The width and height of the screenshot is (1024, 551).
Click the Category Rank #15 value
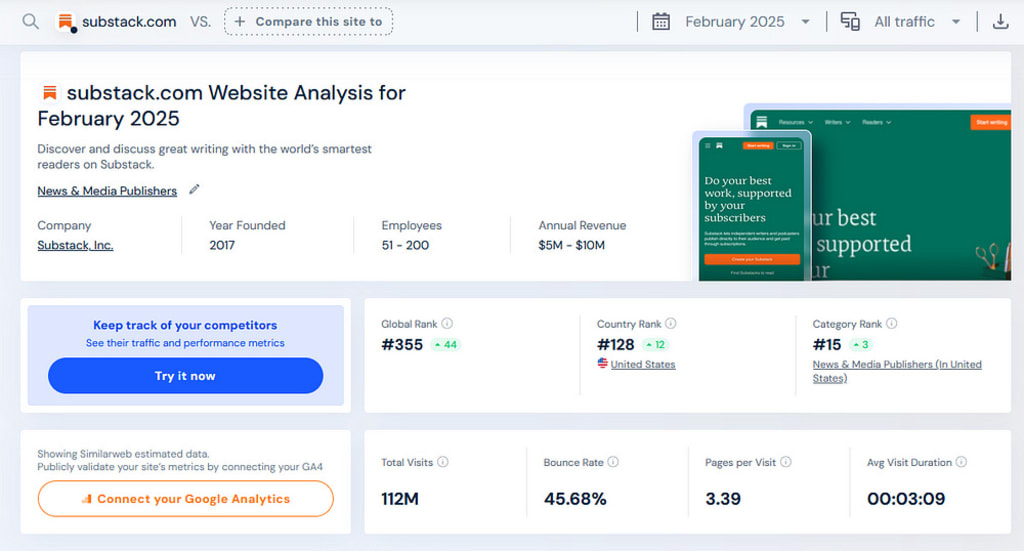(827, 345)
